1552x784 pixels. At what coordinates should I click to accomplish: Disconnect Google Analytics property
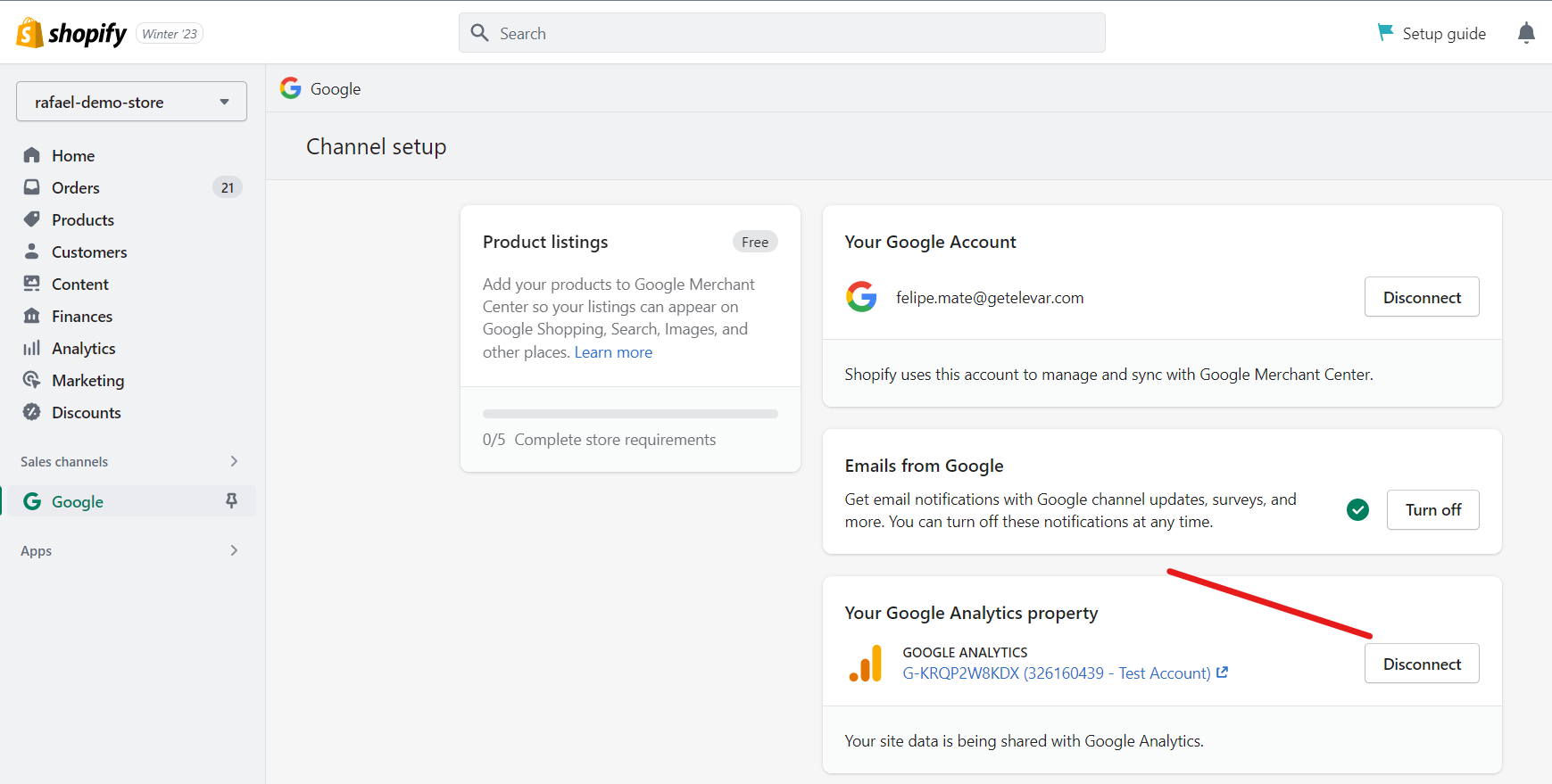pyautogui.click(x=1422, y=664)
